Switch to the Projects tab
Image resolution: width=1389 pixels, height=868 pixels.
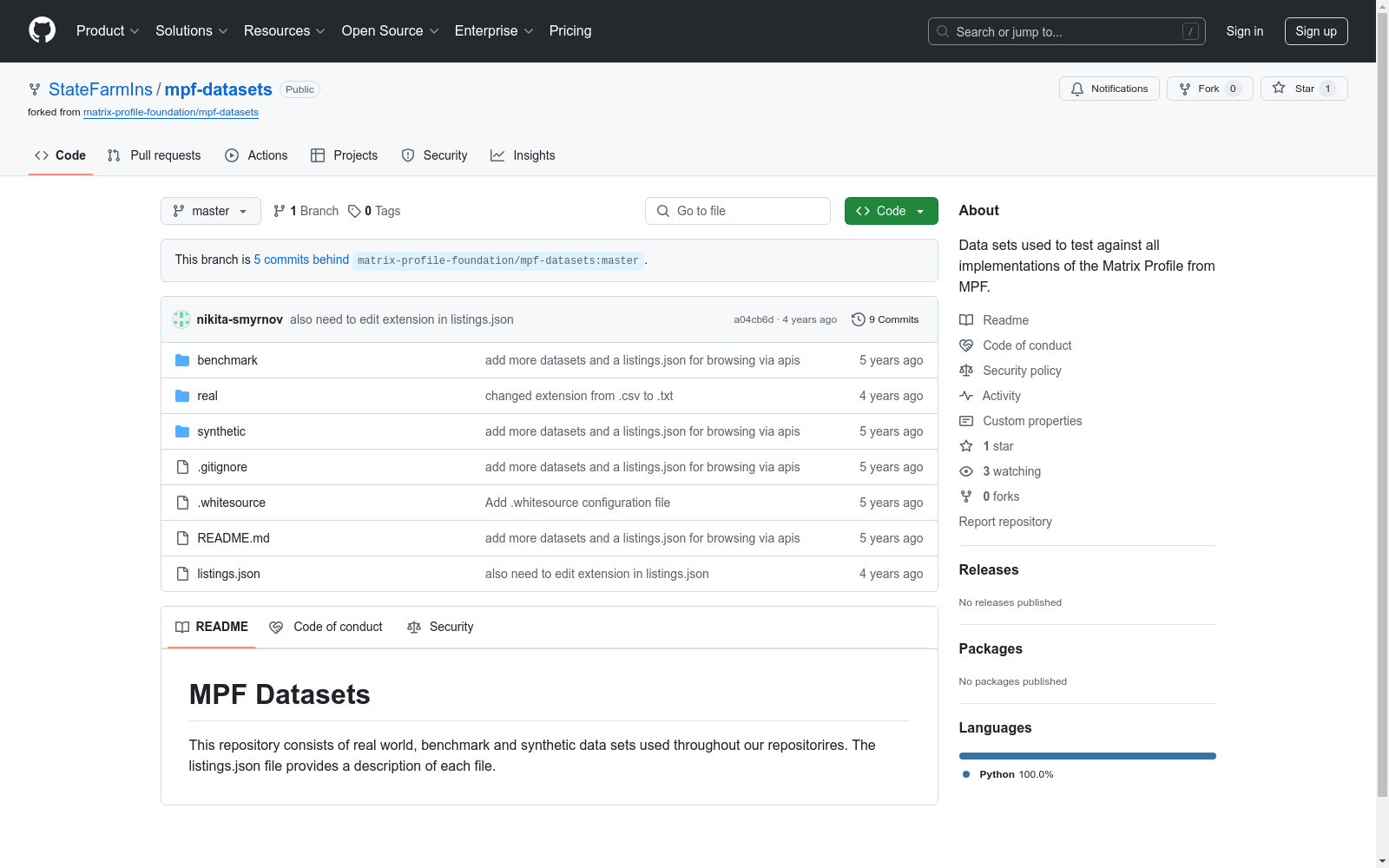click(x=344, y=155)
